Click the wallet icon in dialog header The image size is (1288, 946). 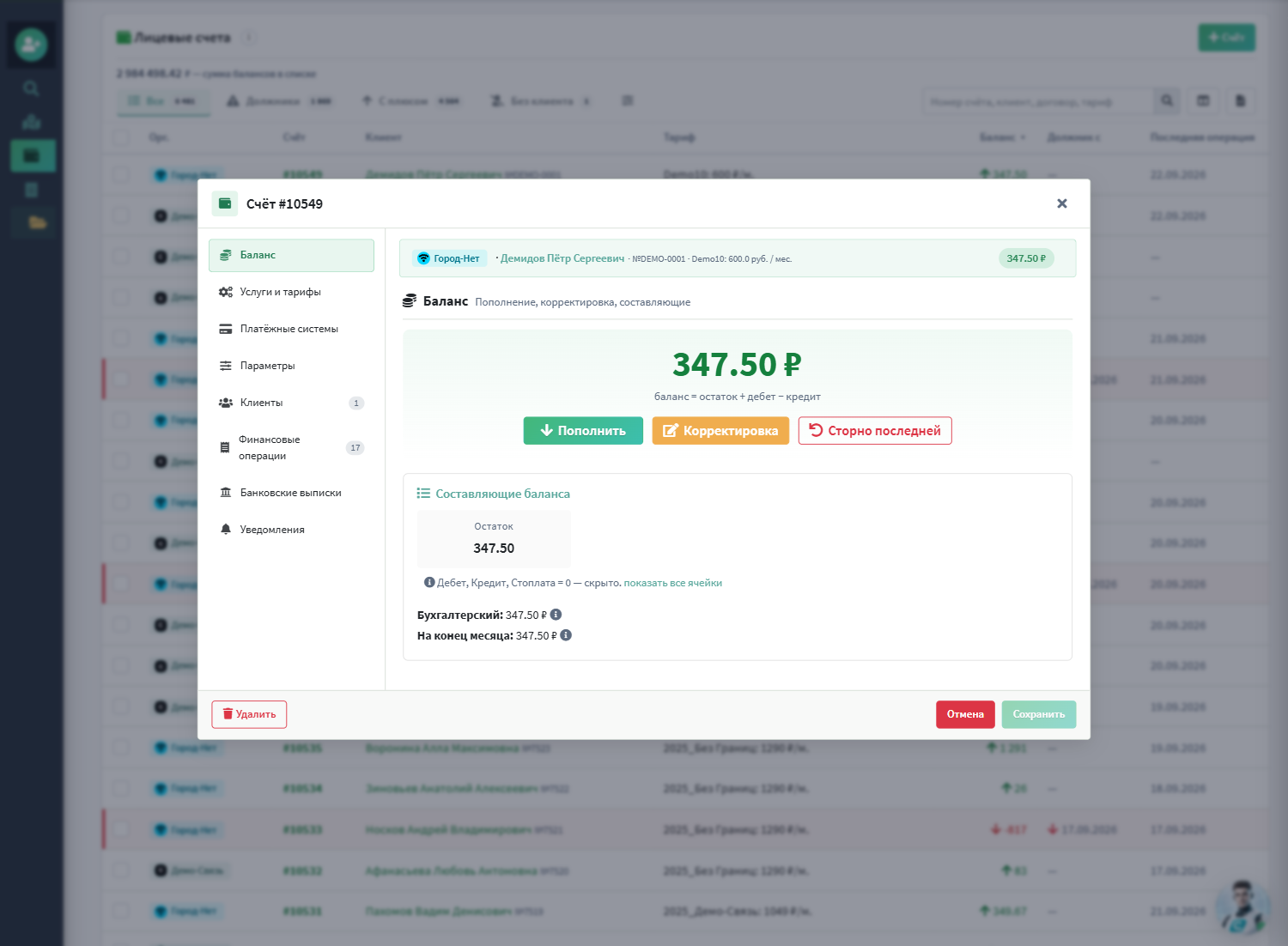[x=225, y=203]
